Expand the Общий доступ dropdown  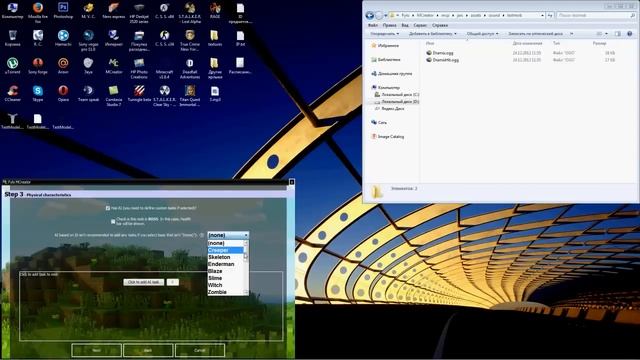pos(482,33)
